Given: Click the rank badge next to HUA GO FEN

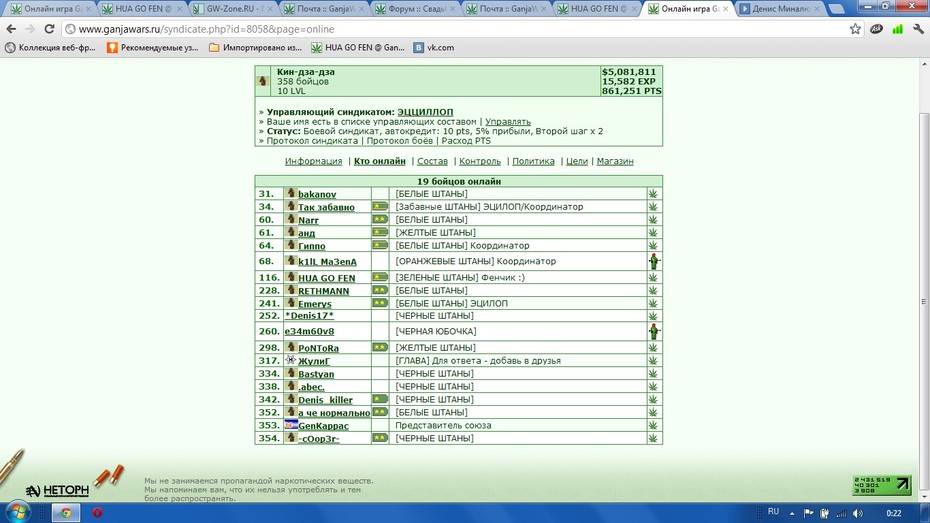Looking at the screenshot, I should 380,277.
